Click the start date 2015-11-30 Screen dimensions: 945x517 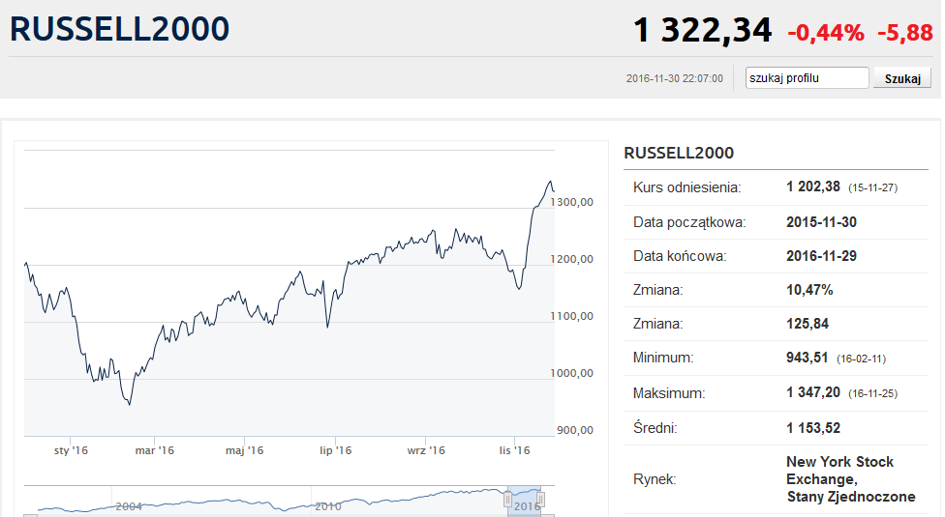pos(821,222)
